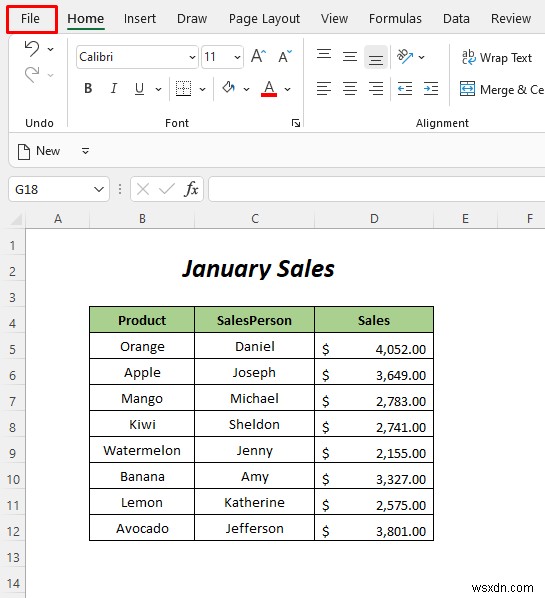
Task: Click the Orientation text-angle icon
Action: click(x=405, y=56)
